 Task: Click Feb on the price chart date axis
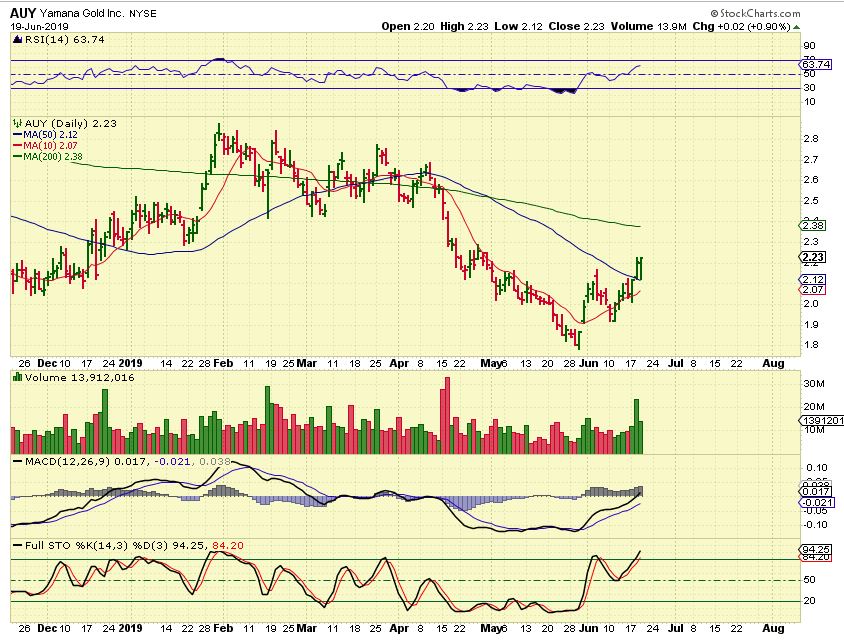223,363
